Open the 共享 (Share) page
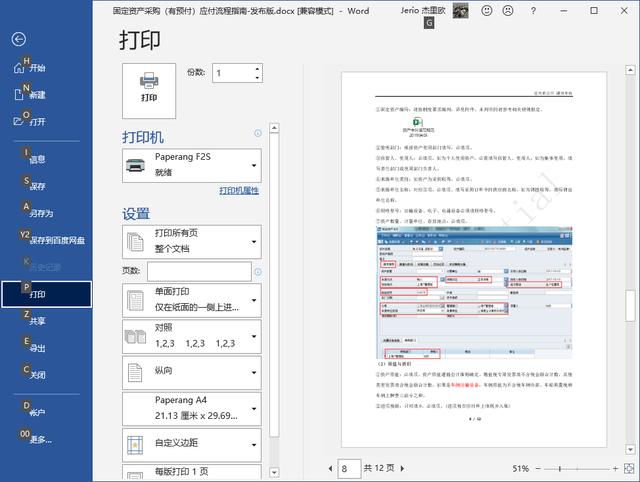640x482 pixels. tap(37, 321)
